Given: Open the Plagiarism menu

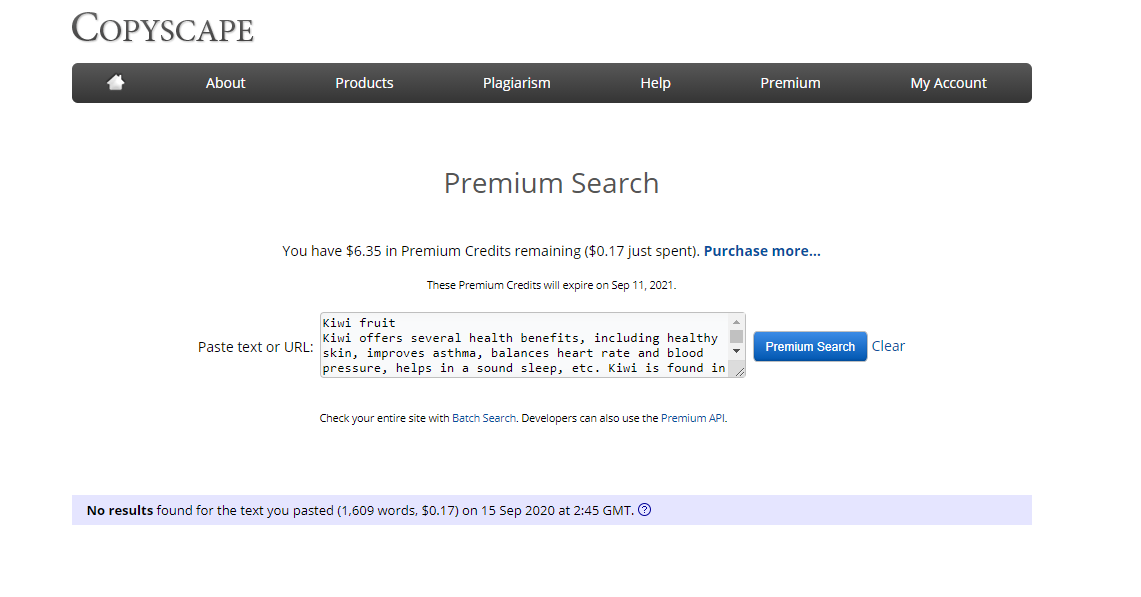Looking at the screenshot, I should 517,83.
